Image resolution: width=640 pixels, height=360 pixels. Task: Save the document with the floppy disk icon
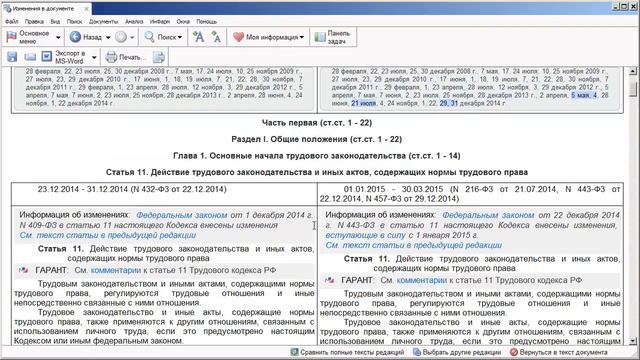coord(12,57)
